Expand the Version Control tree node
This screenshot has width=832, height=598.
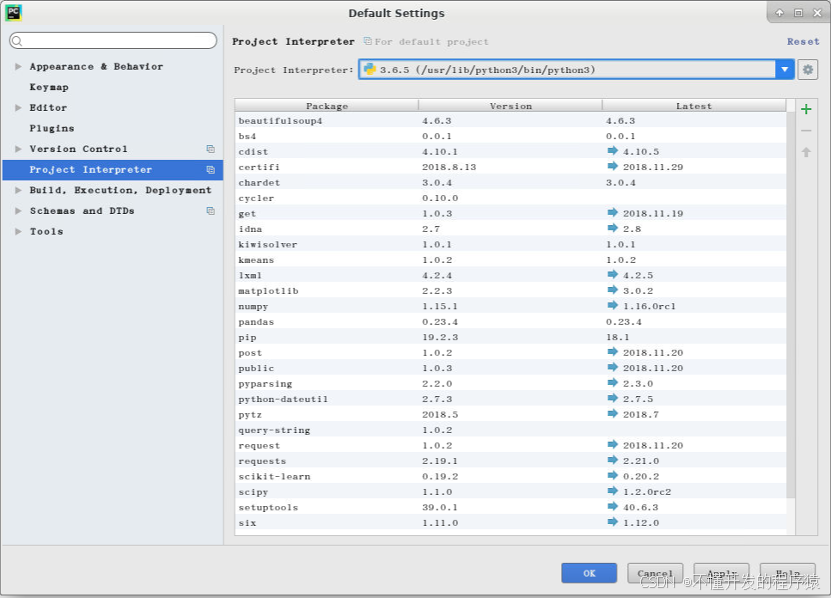[x=18, y=149]
